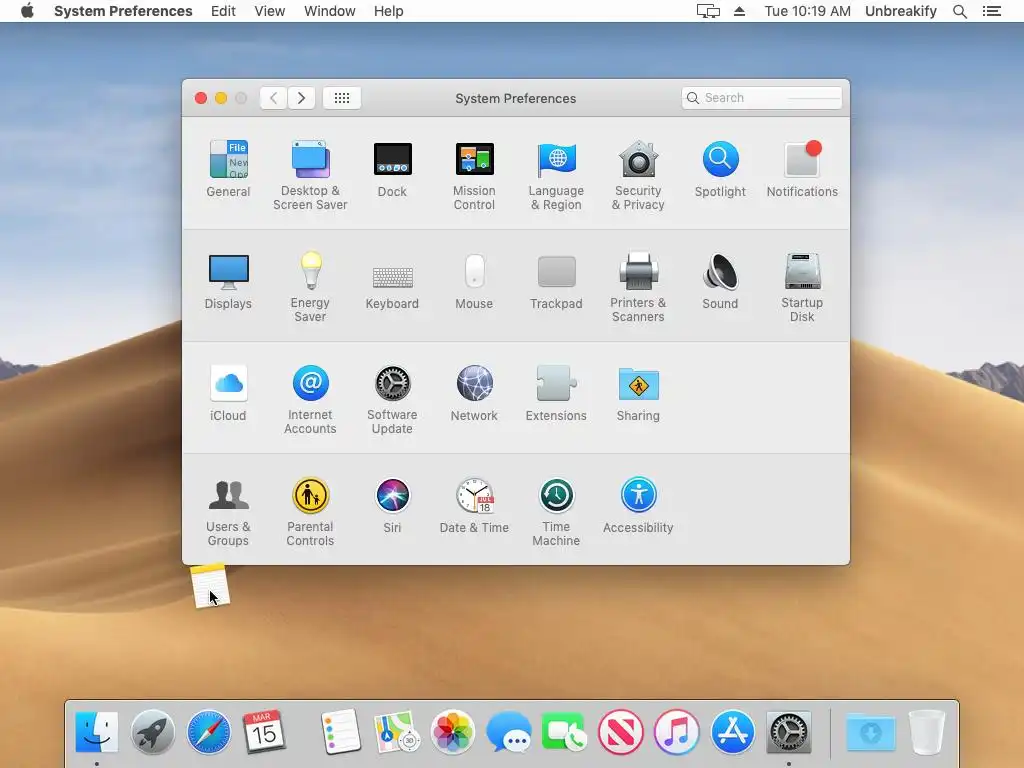Image resolution: width=1024 pixels, height=768 pixels.
Task: Open the Apple menu
Action: tap(27, 11)
